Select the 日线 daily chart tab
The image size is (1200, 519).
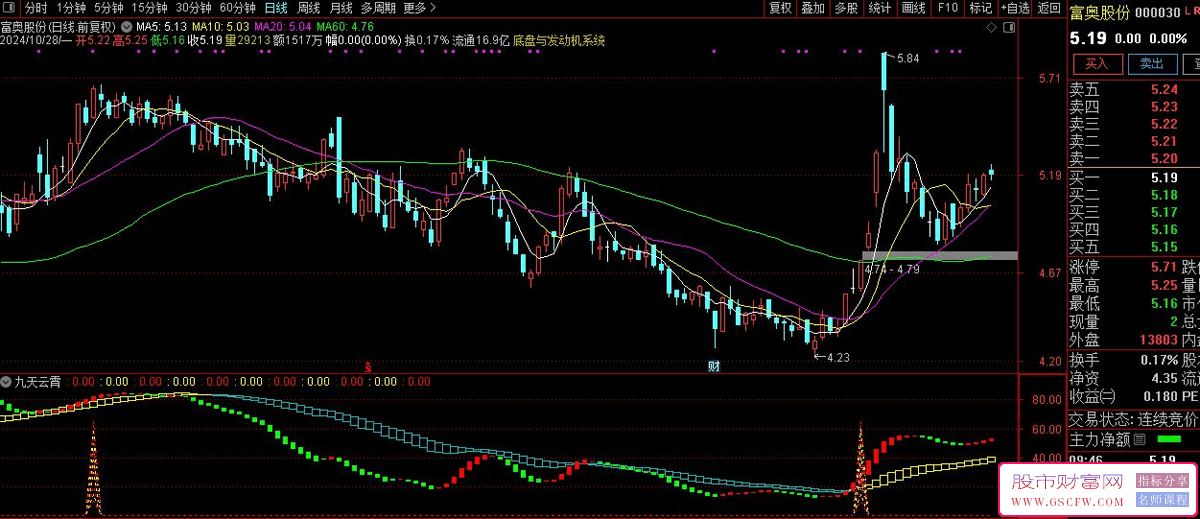pos(276,8)
